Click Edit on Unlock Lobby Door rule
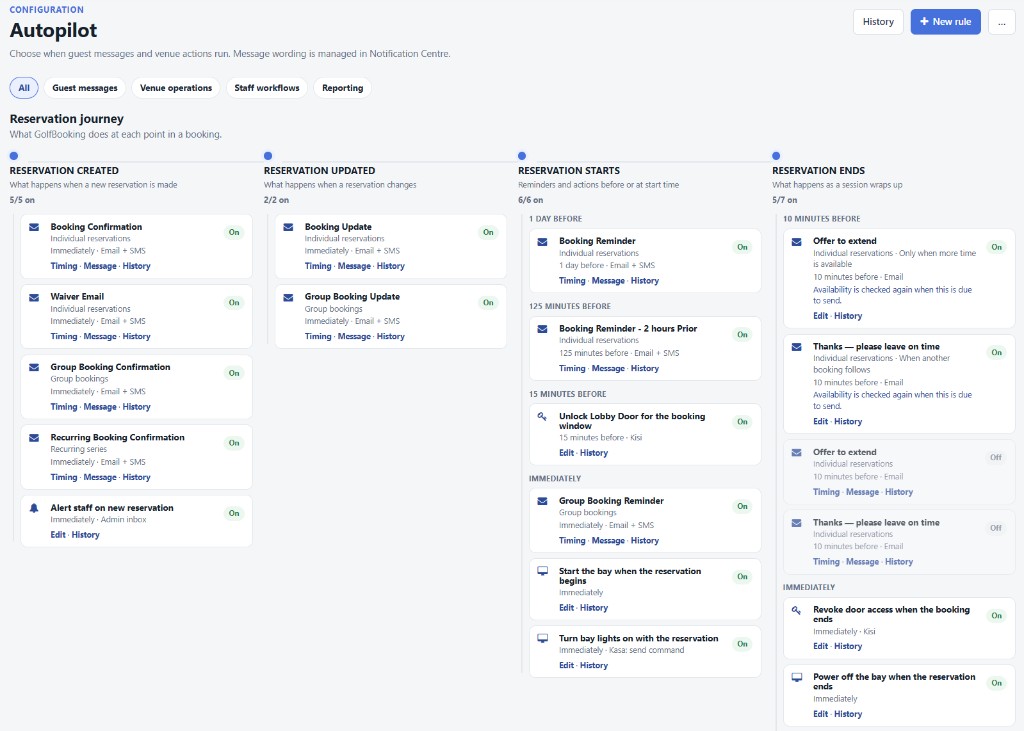Viewport: 1024px width, 731px height. click(x=566, y=453)
